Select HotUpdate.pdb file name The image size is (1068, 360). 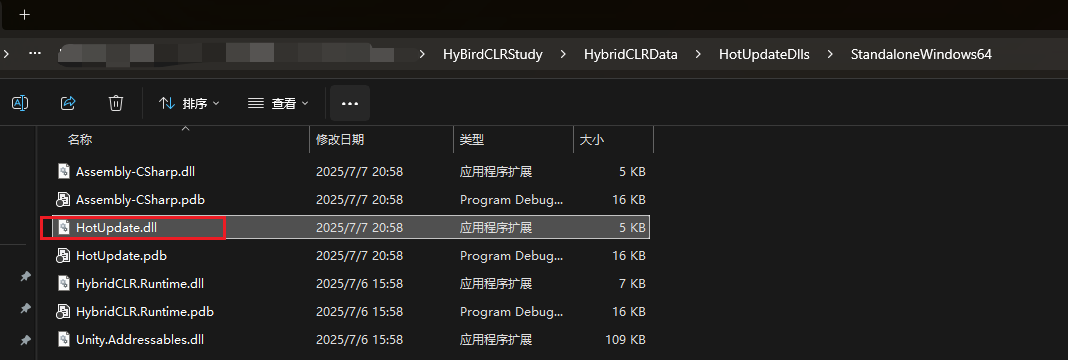pos(121,256)
